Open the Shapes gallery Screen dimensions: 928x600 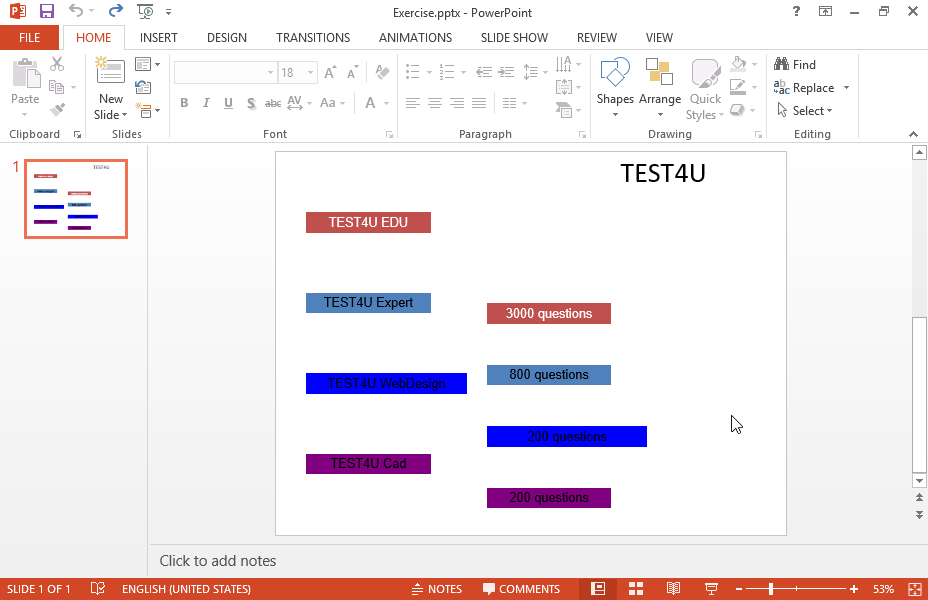615,88
